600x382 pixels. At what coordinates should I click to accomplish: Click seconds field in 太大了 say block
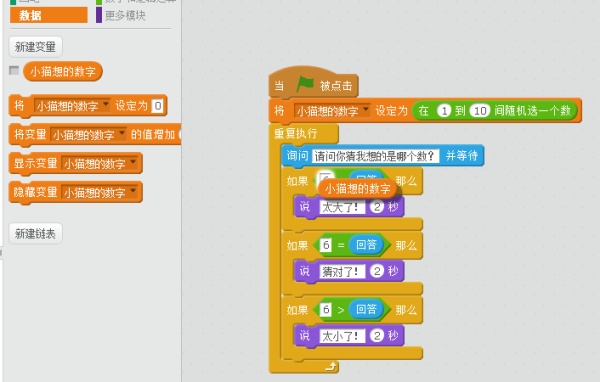tap(377, 207)
